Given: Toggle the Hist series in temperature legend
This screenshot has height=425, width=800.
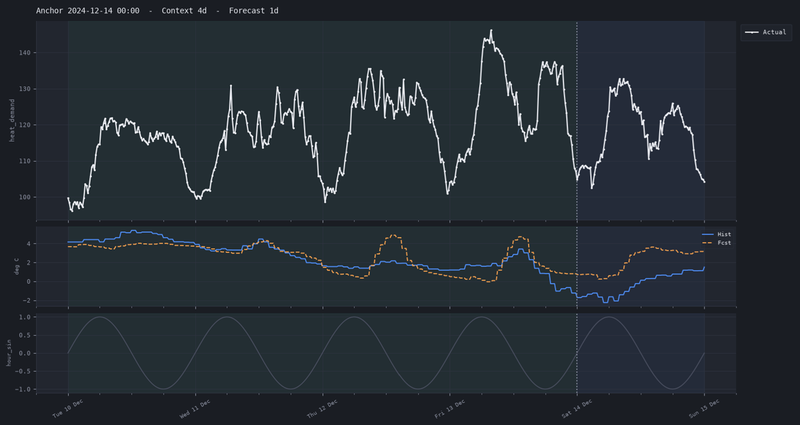Looking at the screenshot, I should [x=716, y=234].
